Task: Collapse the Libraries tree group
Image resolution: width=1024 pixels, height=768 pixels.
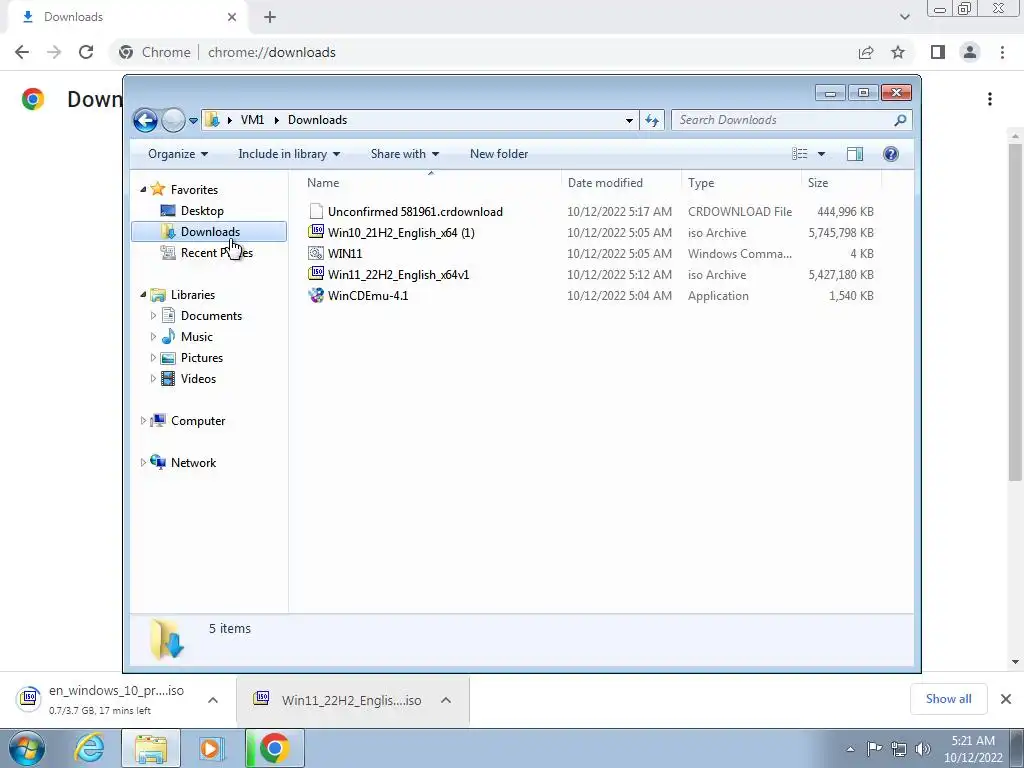Action: click(x=143, y=295)
